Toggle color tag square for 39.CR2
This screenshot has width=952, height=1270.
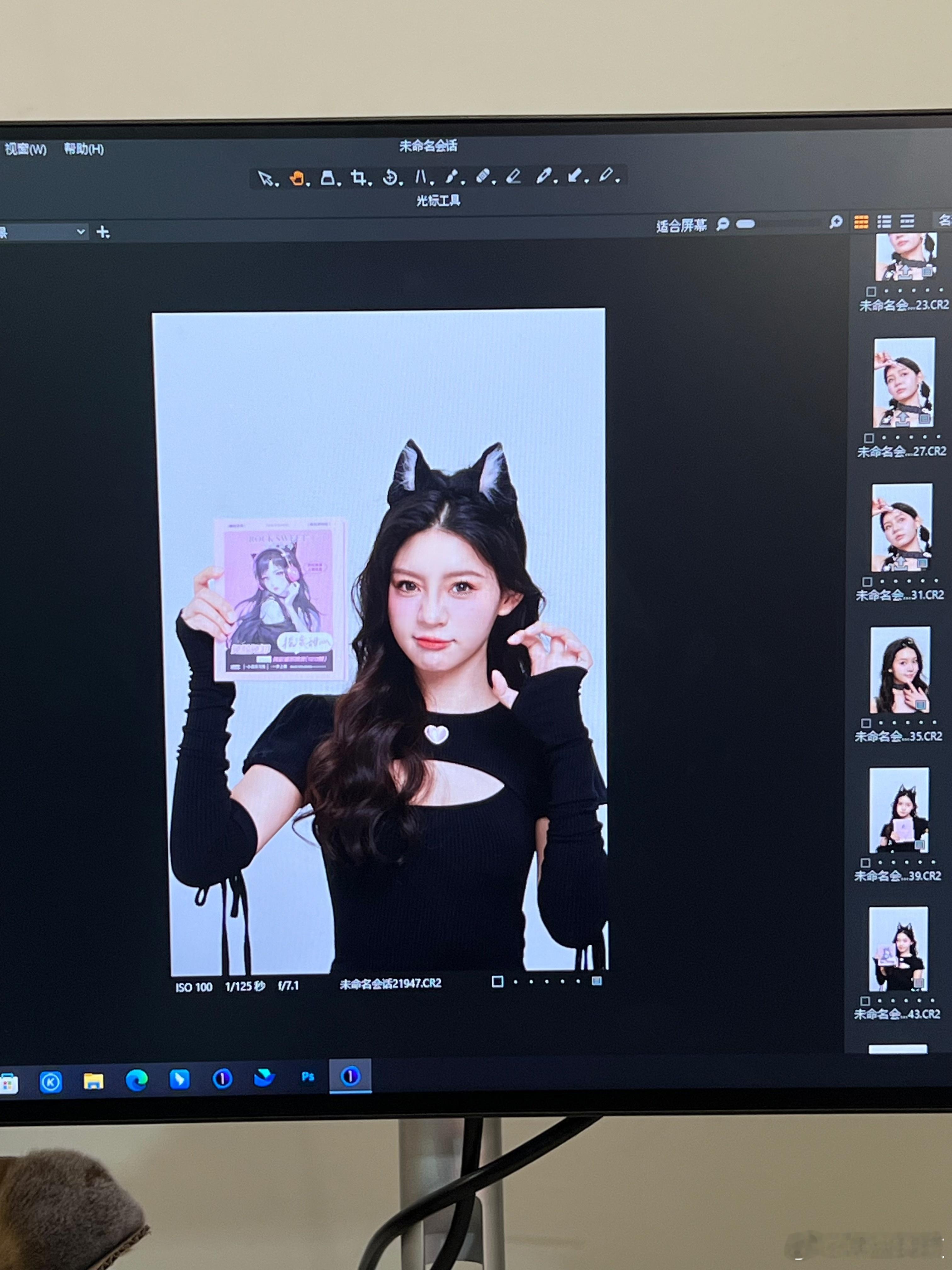tap(865, 862)
